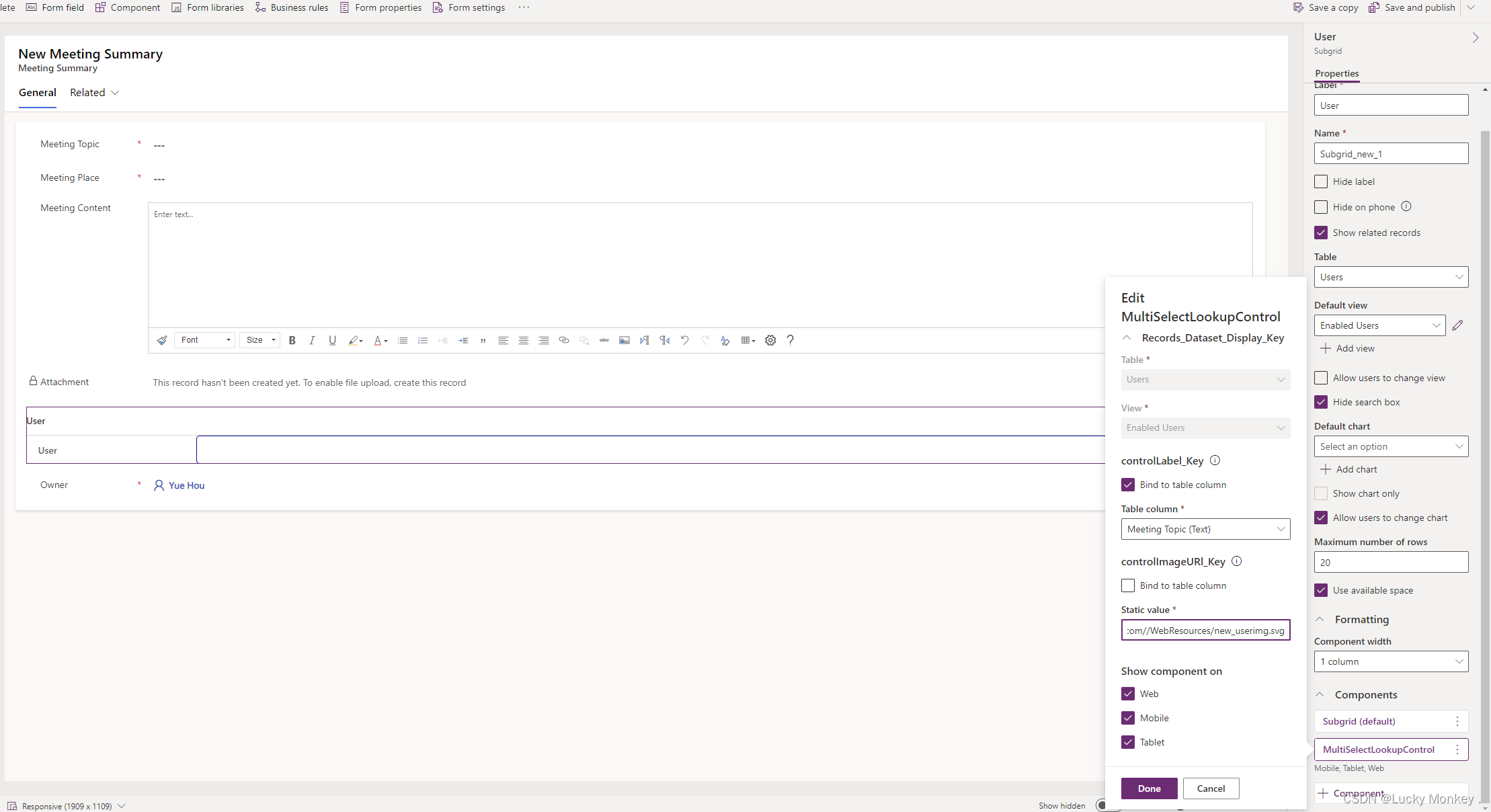The image size is (1491, 812).
Task: Toggle Show related records checkbox
Action: (x=1322, y=231)
